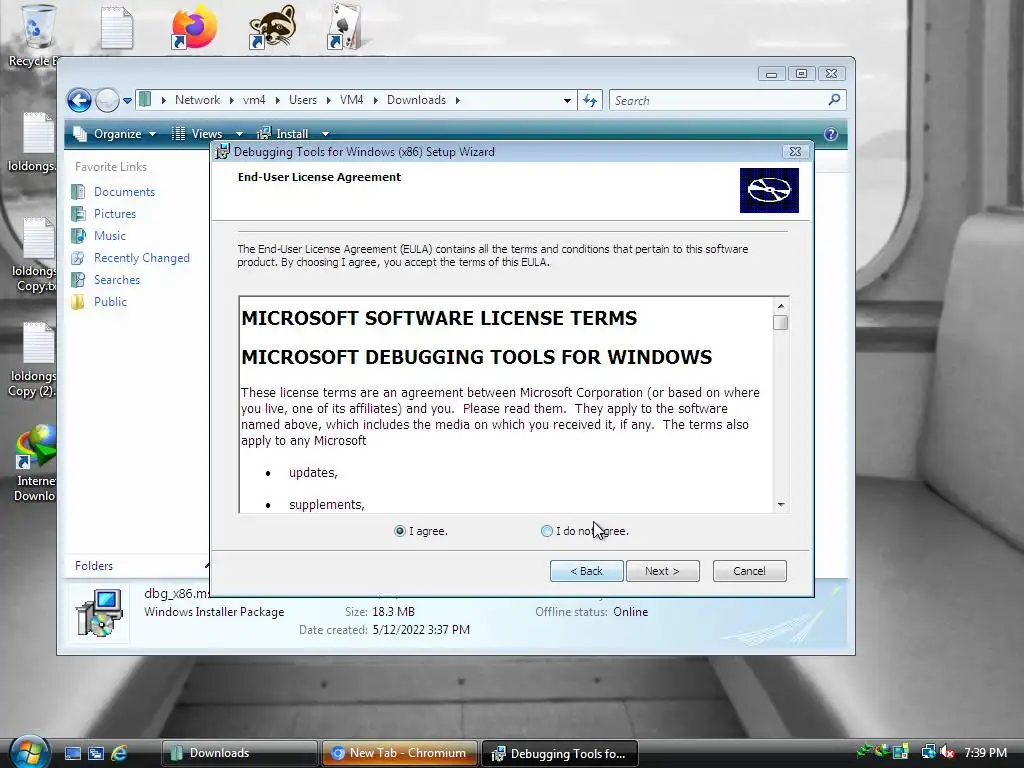The image size is (1024, 768).
Task: Close the Setup Wizard dialog
Action: click(x=795, y=152)
